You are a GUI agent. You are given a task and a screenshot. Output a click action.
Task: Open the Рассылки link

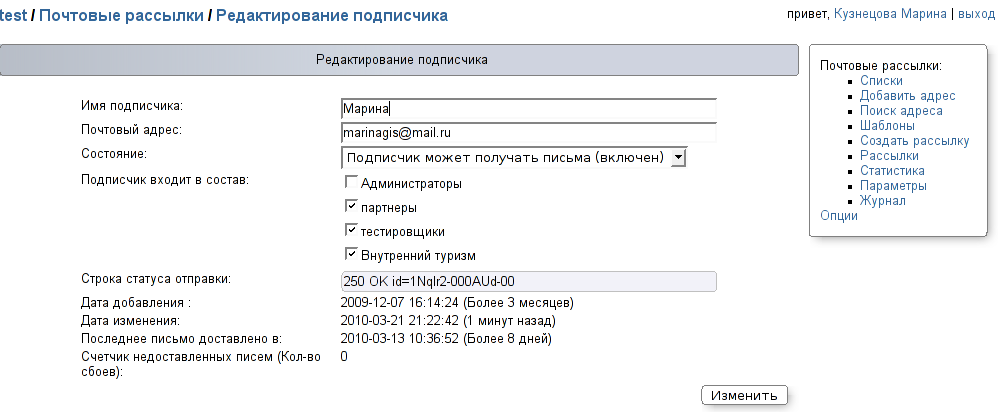(889, 155)
